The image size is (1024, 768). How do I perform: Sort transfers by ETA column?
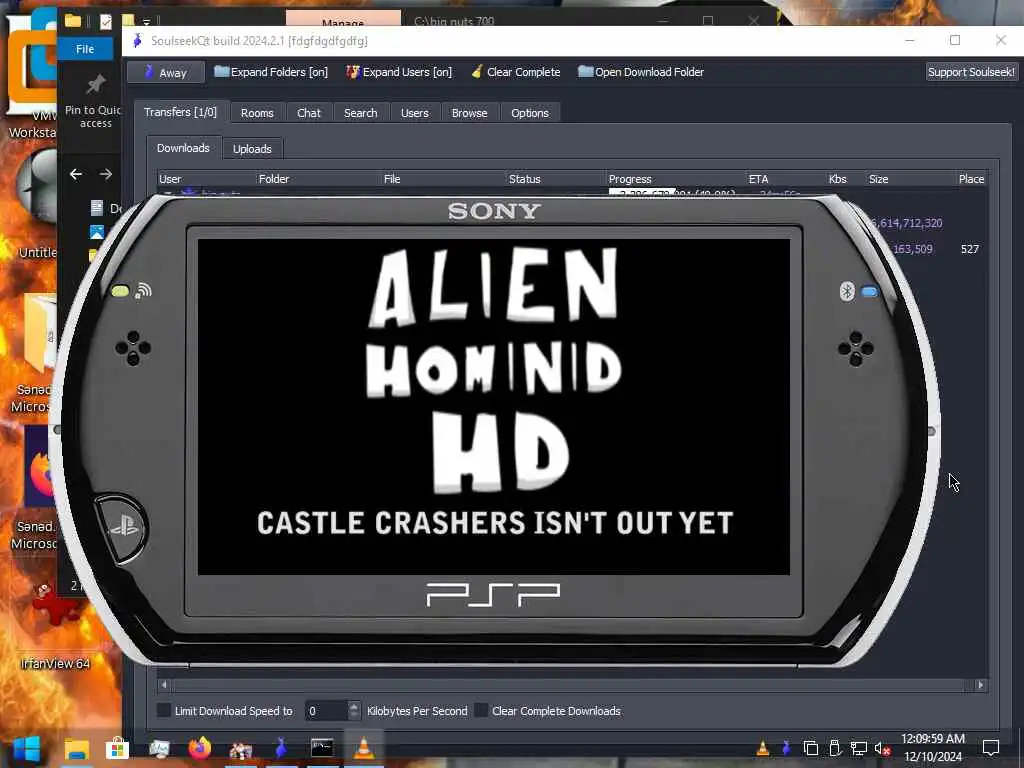click(x=786, y=179)
